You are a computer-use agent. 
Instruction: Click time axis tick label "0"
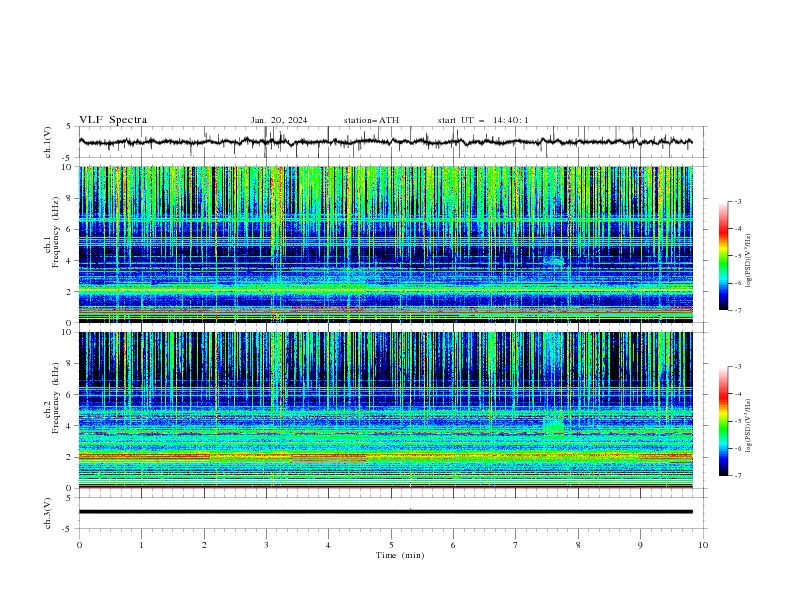pos(79,545)
